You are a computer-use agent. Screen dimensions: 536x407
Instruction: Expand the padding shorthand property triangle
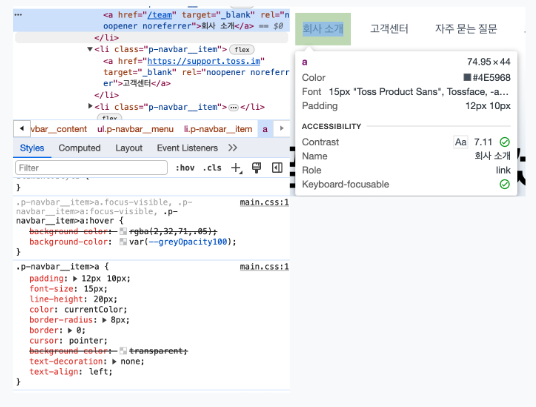tap(75, 279)
